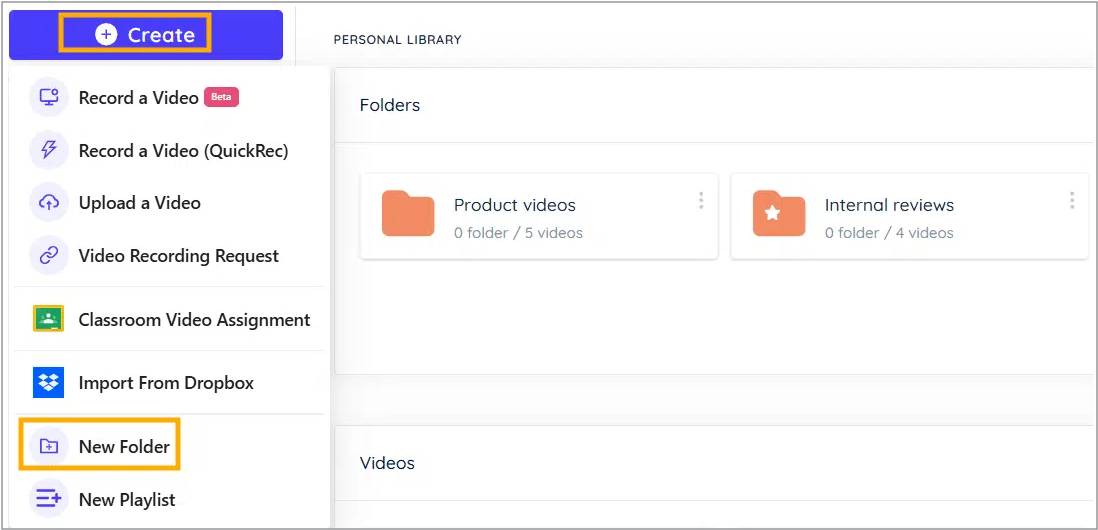The height and width of the screenshot is (530, 1098).
Task: Choose New Playlist option
Action: [127, 500]
